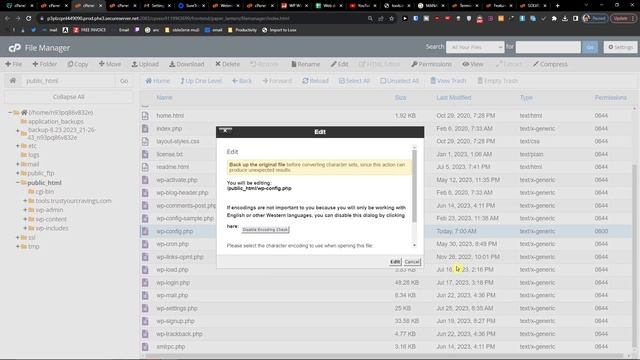This screenshot has height=360, width=640.
Task: Click the path field showing public_html
Action: [x=68, y=81]
